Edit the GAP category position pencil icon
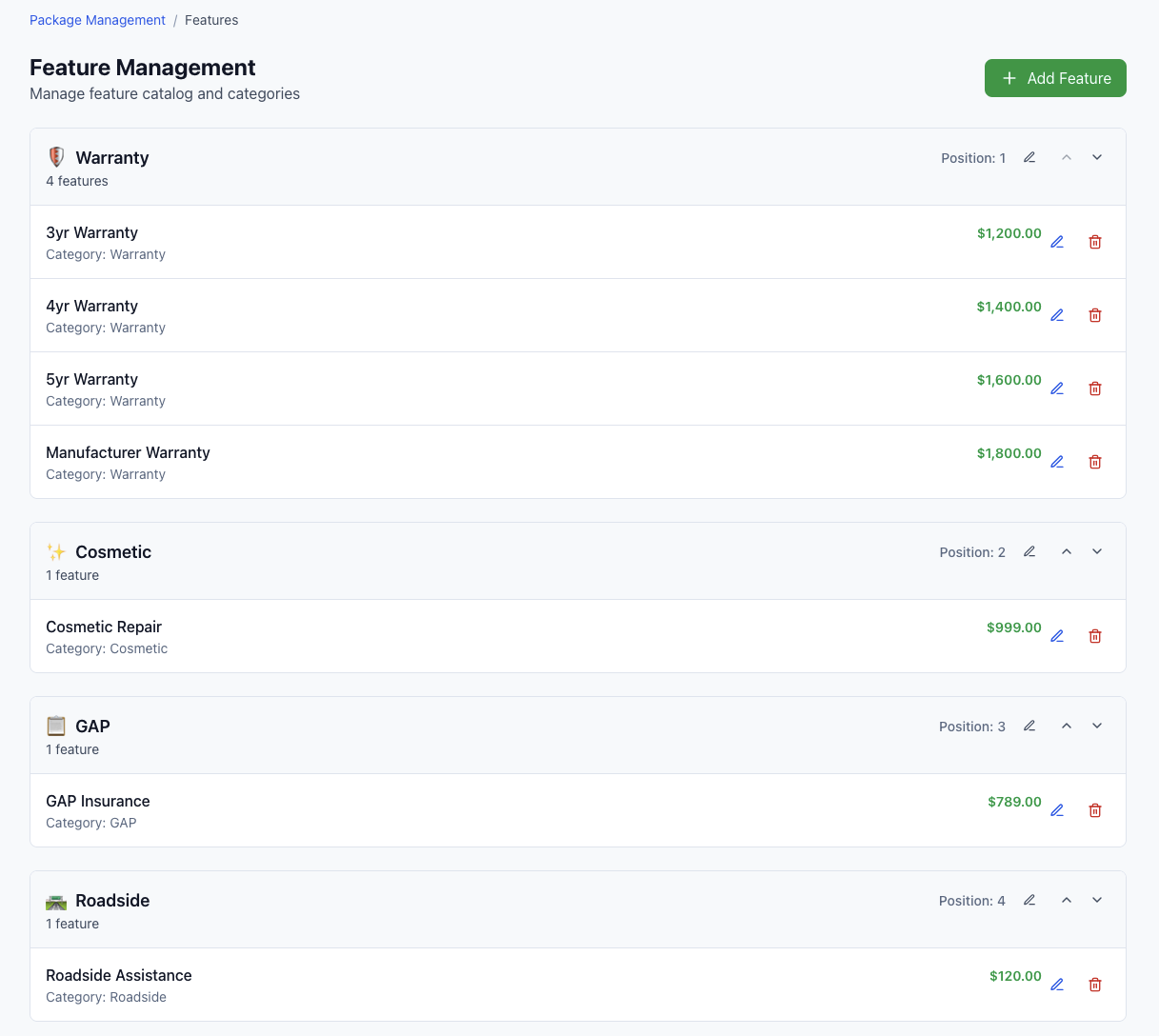 pos(1029,726)
